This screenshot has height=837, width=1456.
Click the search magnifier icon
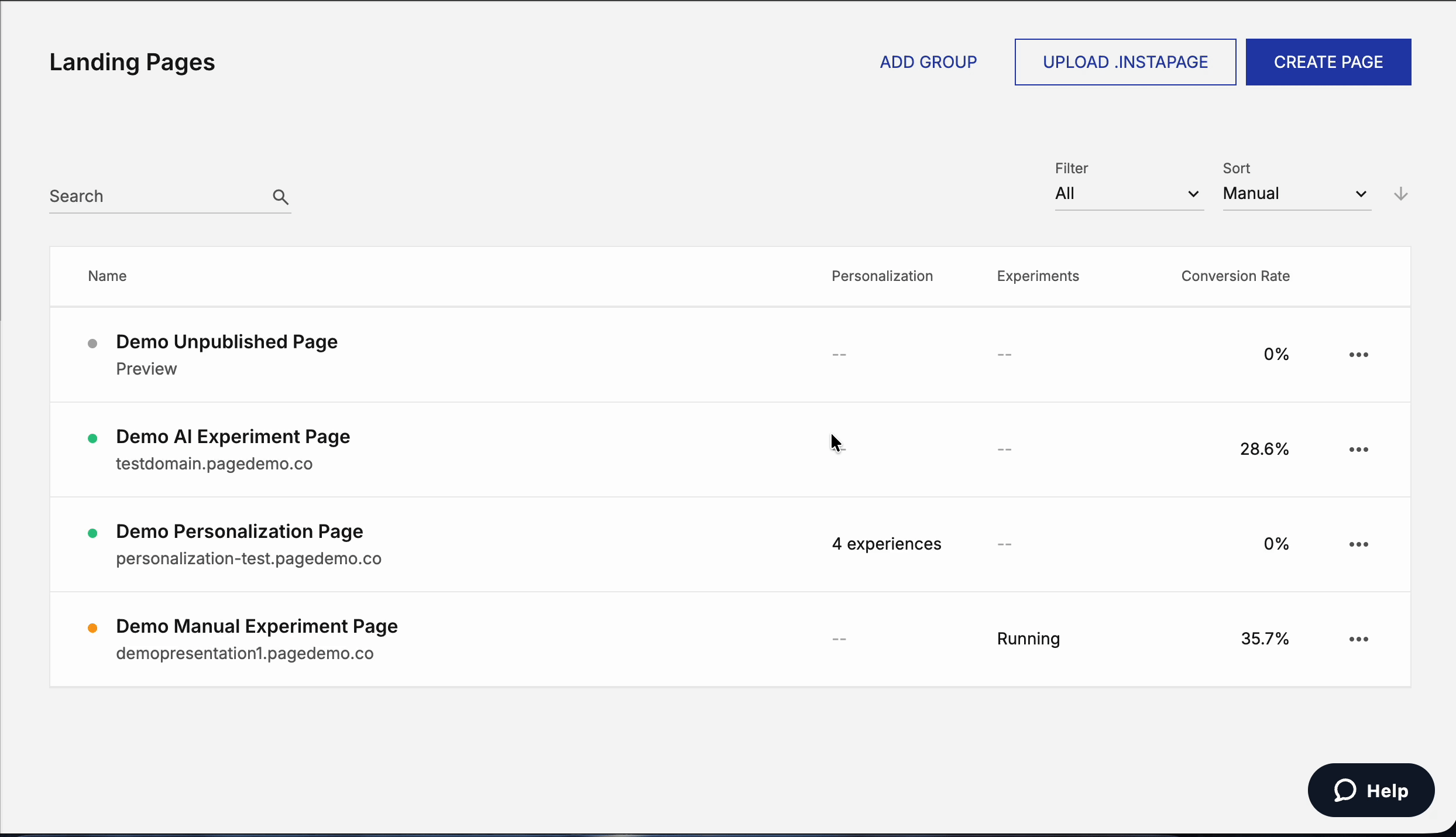coord(280,197)
